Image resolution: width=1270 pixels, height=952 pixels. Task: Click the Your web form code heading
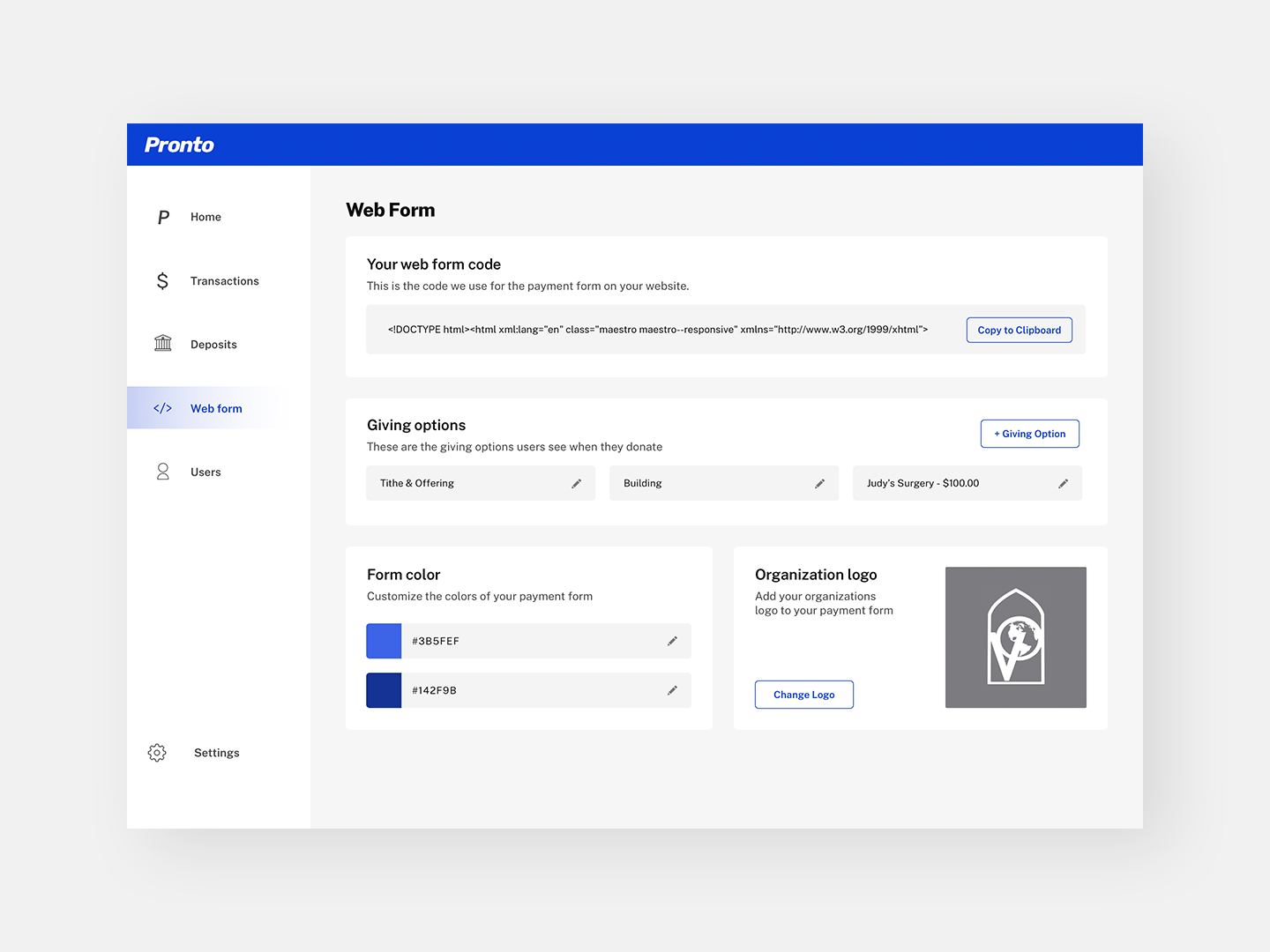434,264
